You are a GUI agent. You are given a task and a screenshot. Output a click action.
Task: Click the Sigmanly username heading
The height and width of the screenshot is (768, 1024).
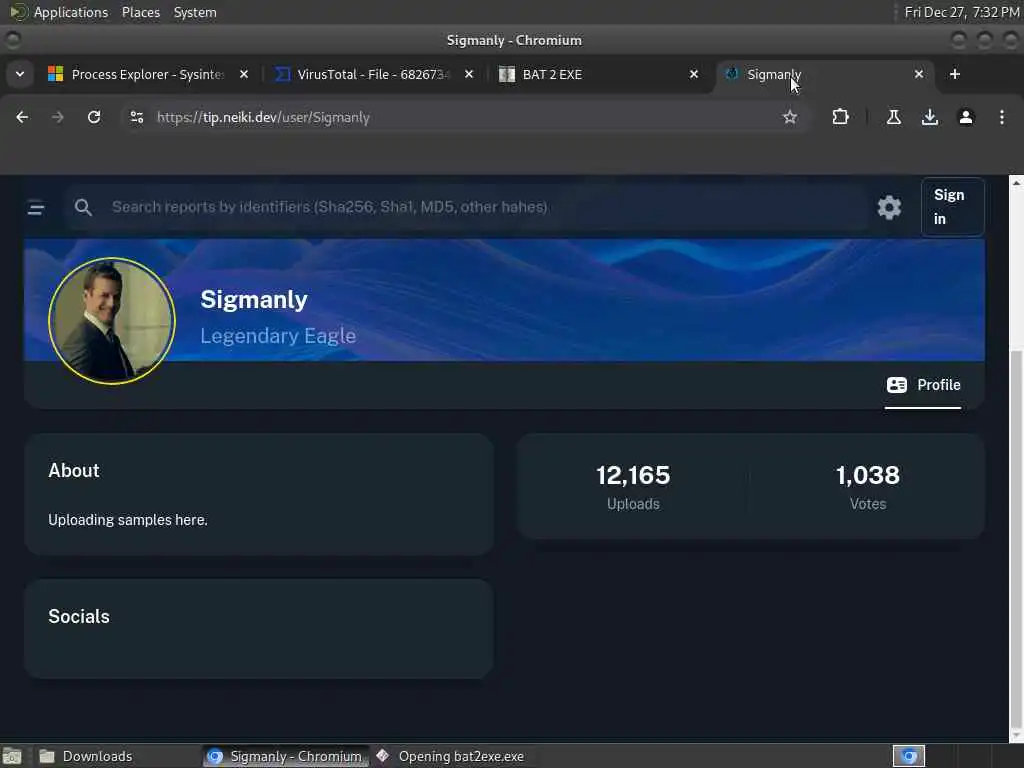(x=253, y=299)
